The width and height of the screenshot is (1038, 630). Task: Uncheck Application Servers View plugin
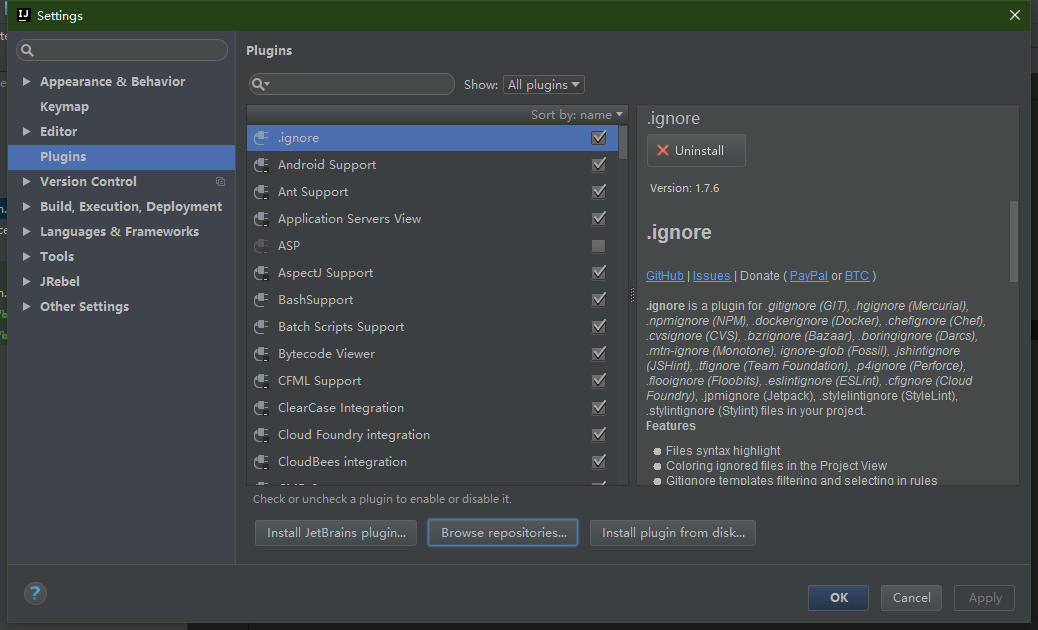click(x=598, y=218)
